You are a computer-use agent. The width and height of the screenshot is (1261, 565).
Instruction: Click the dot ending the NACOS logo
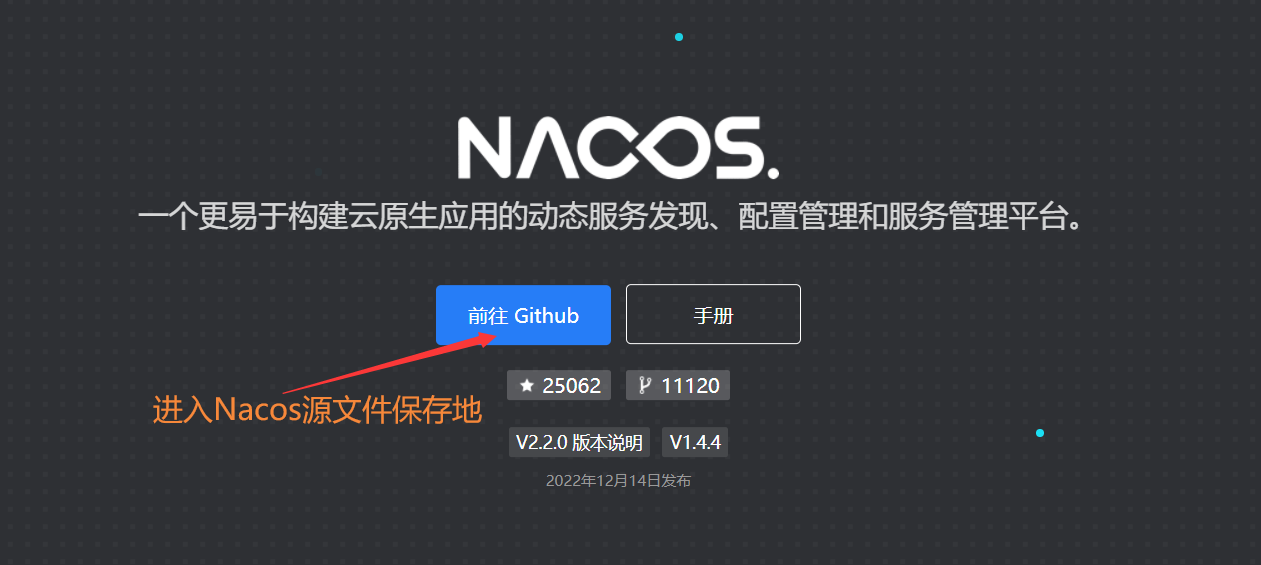pos(772,173)
